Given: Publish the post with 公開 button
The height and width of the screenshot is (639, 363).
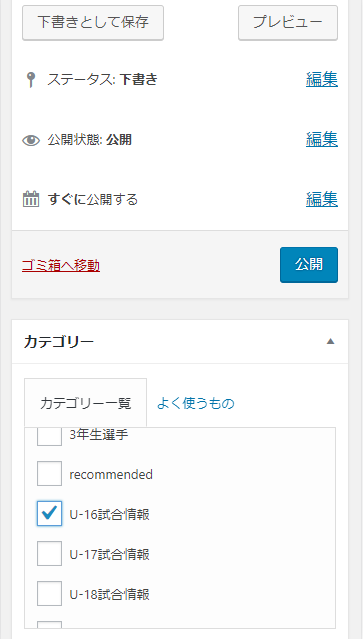Looking at the screenshot, I should click(x=309, y=265).
